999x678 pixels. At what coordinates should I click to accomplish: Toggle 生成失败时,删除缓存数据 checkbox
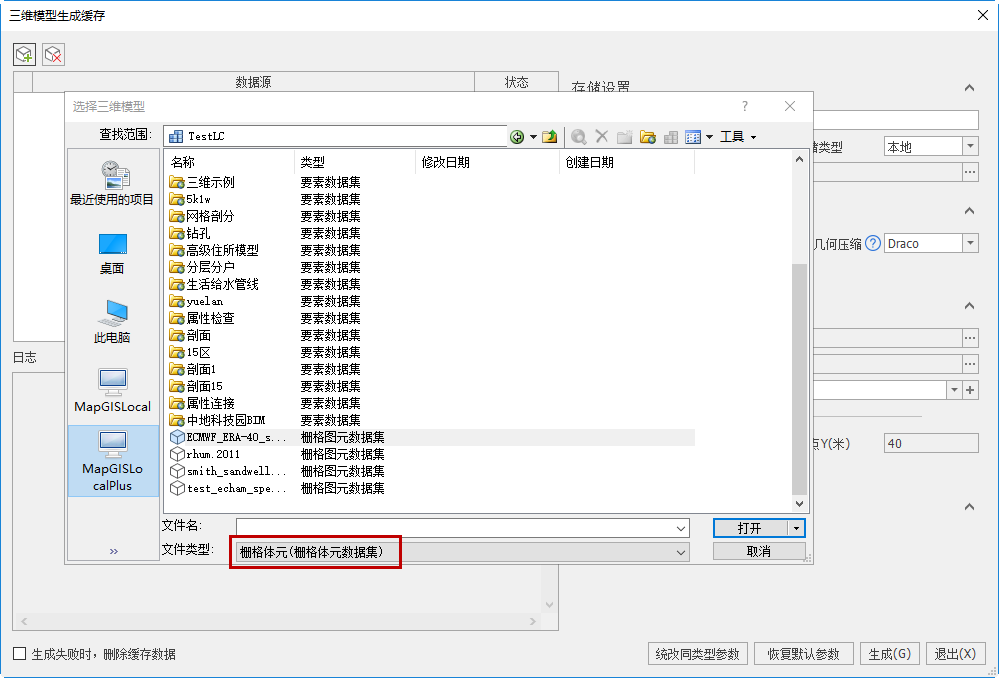(20, 654)
